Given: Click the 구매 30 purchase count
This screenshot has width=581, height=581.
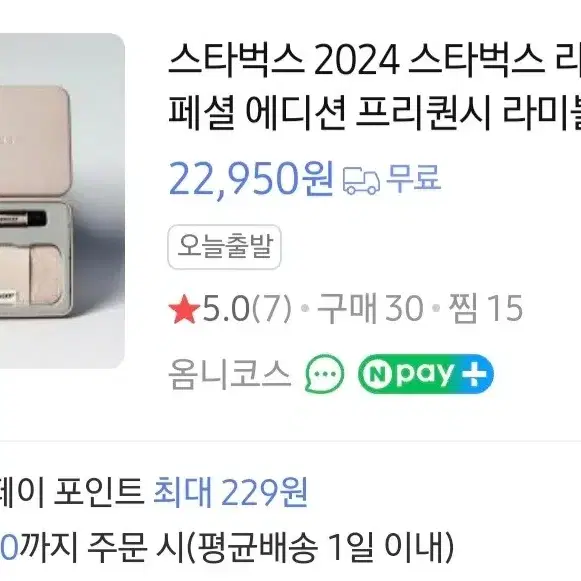Looking at the screenshot, I should [370, 308].
